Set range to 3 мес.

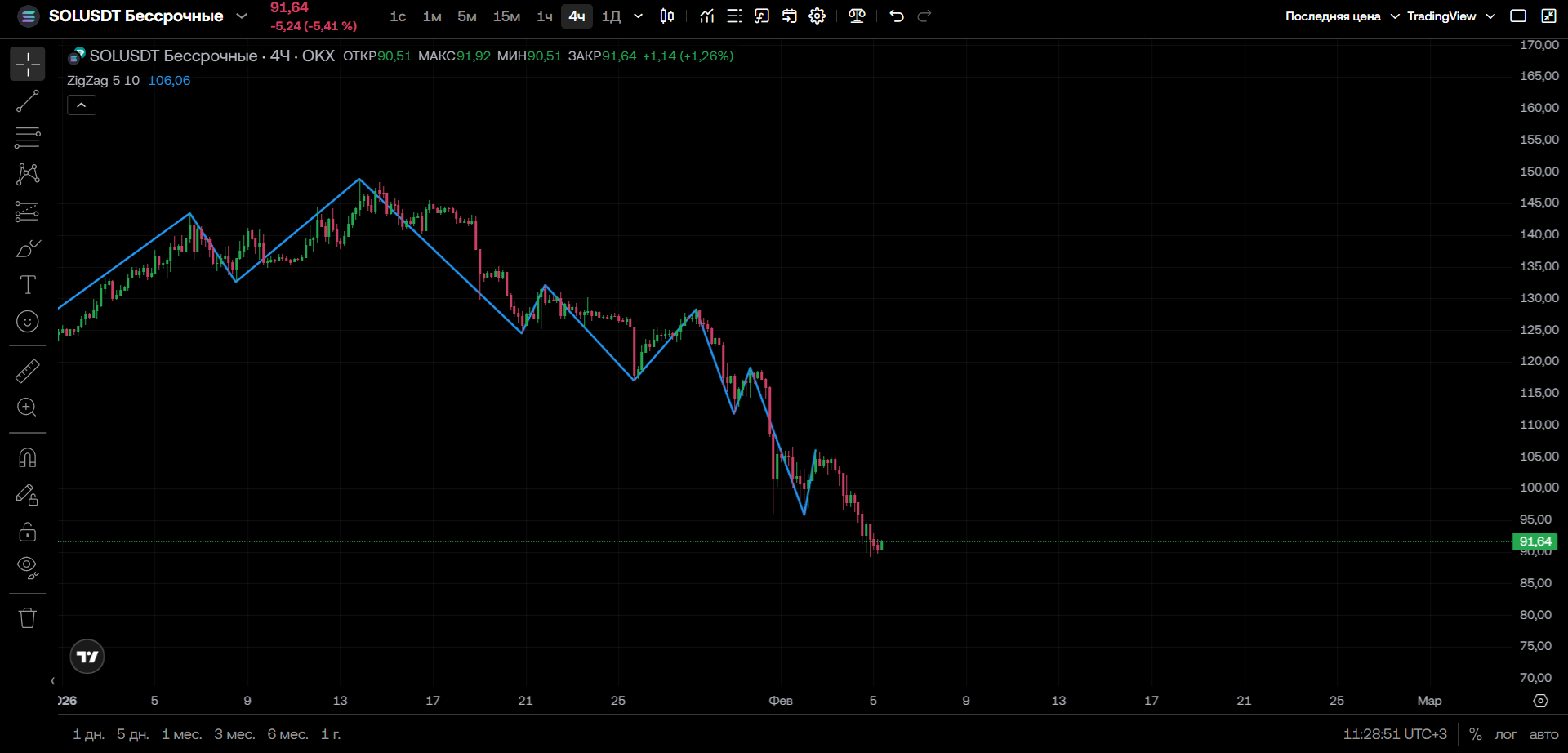coord(234,734)
